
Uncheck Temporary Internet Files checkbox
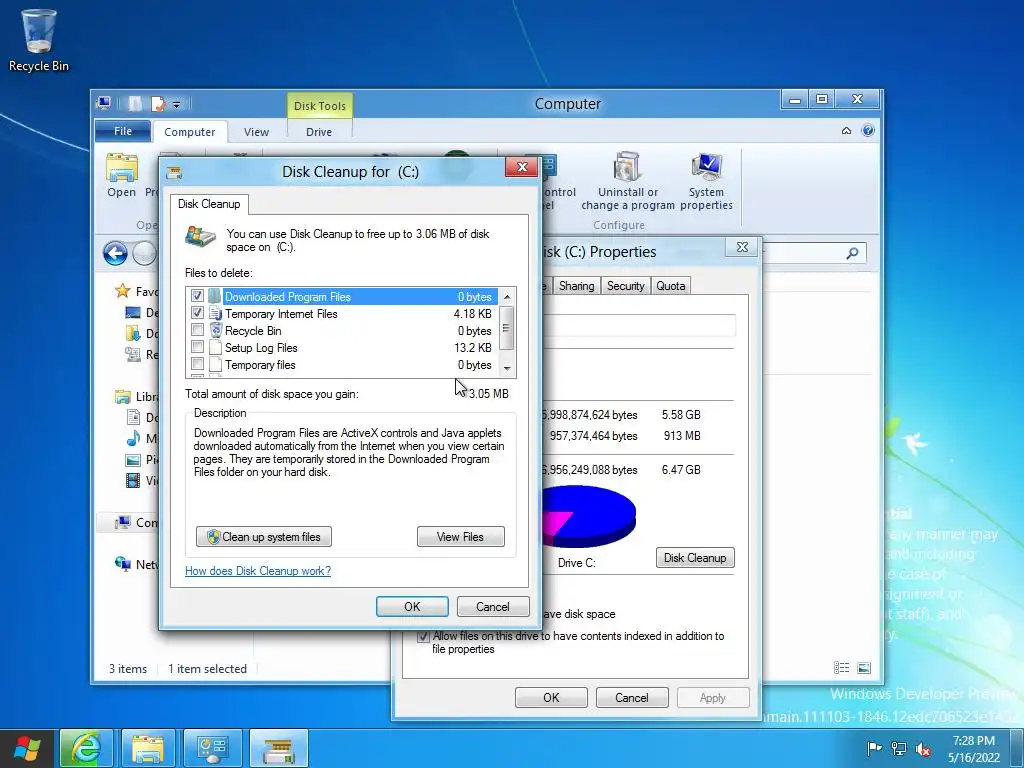tap(197, 313)
